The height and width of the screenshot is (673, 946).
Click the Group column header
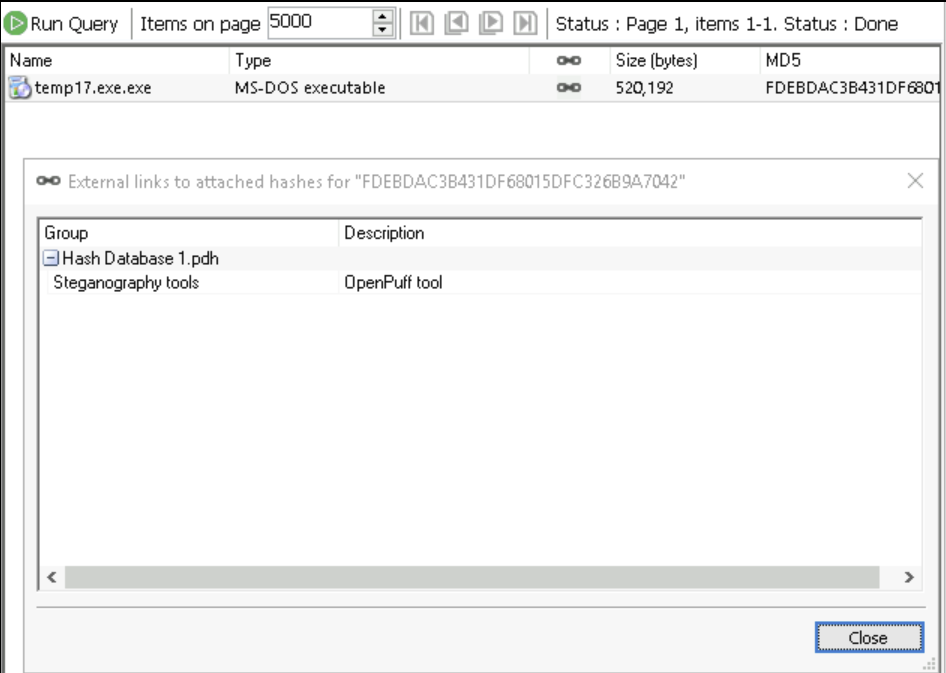(x=189, y=233)
